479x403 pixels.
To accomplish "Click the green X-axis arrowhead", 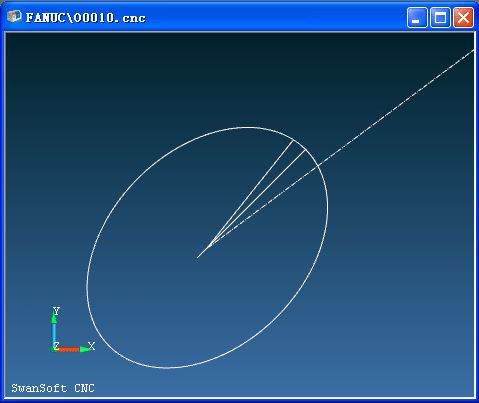I will coord(85,349).
